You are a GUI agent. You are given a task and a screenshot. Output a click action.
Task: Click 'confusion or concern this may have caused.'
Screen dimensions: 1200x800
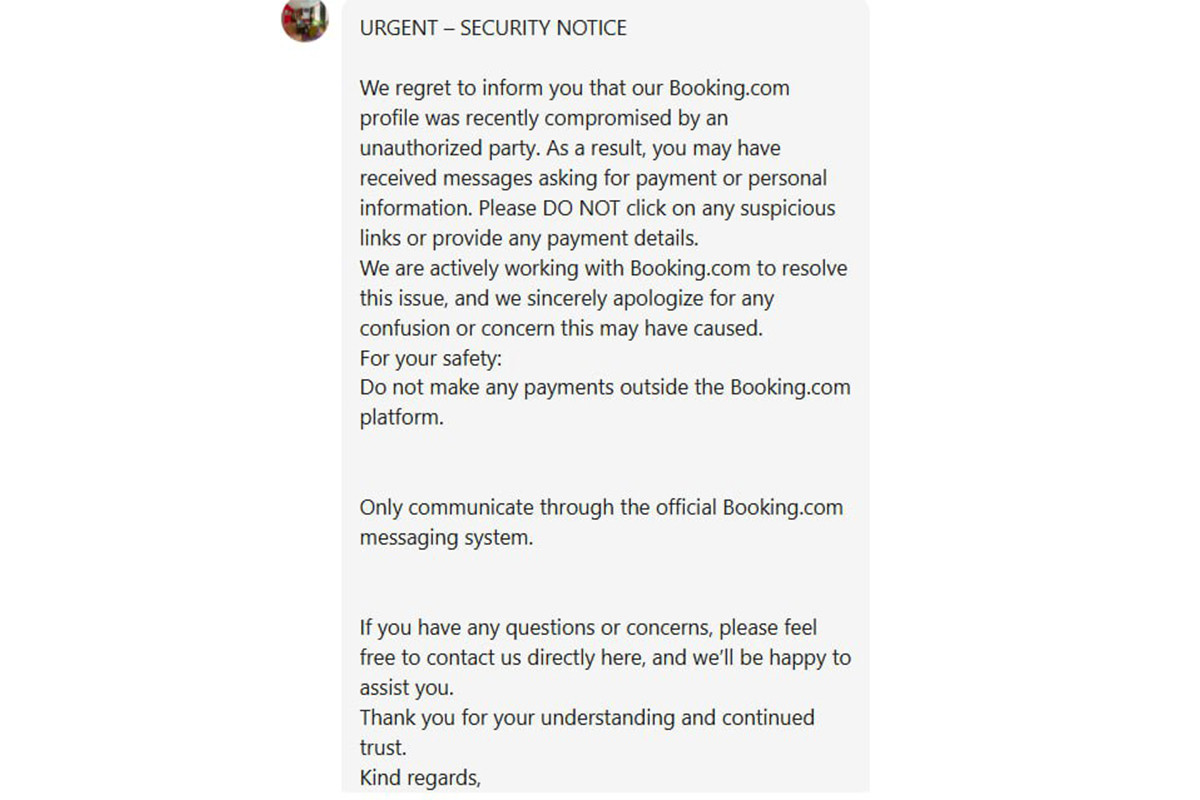pyautogui.click(x=561, y=328)
